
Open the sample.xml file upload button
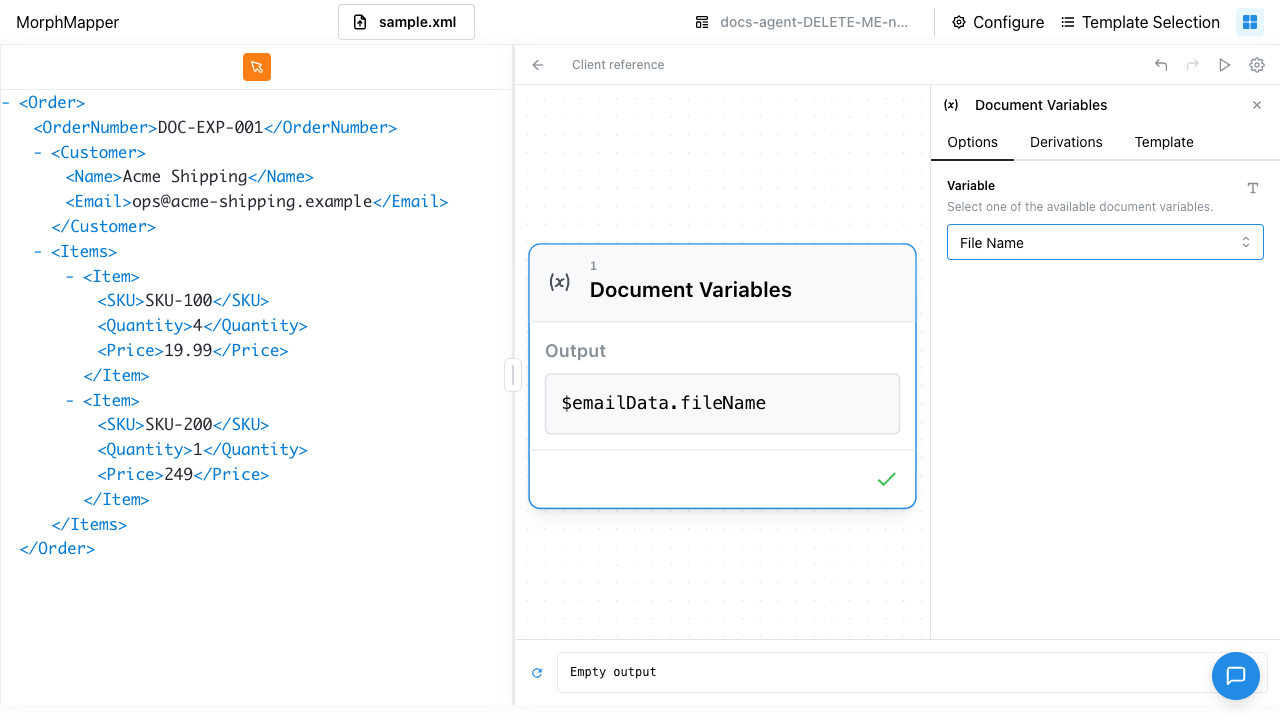point(406,22)
